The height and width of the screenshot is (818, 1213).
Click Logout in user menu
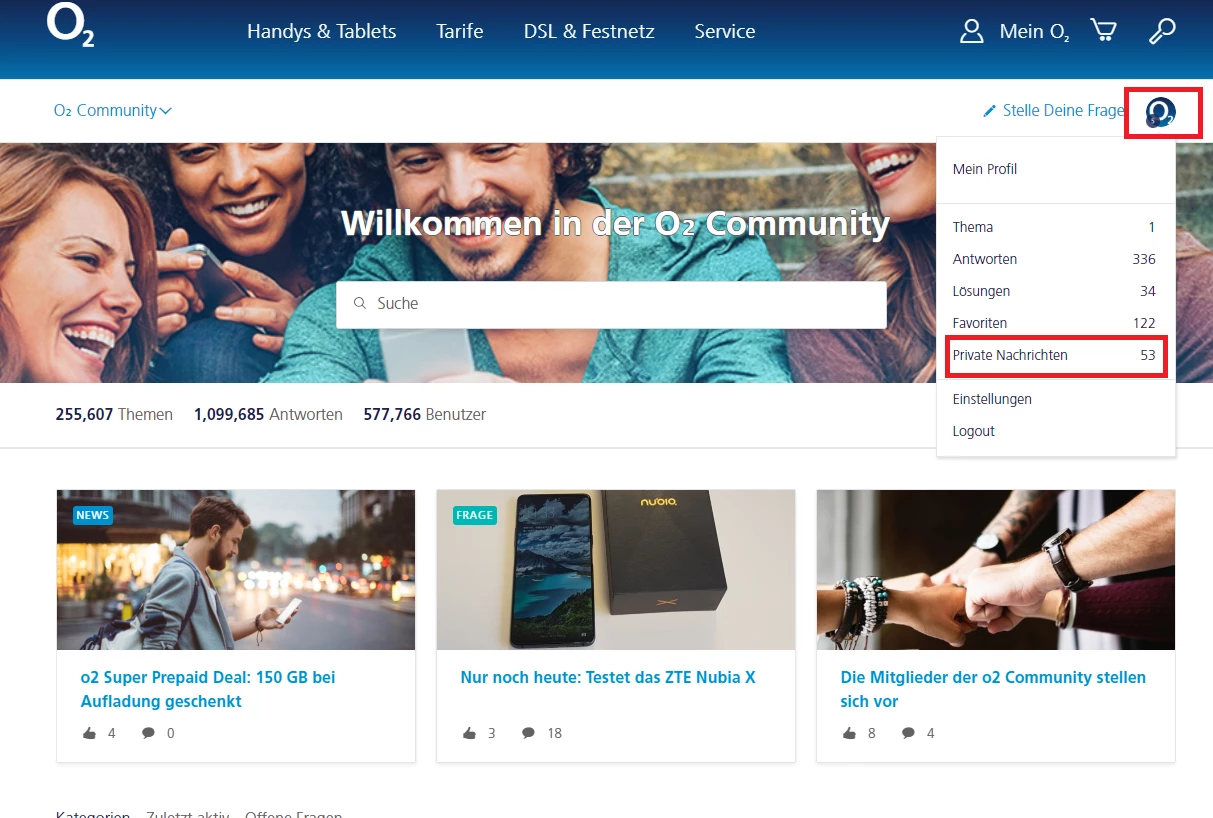[974, 431]
